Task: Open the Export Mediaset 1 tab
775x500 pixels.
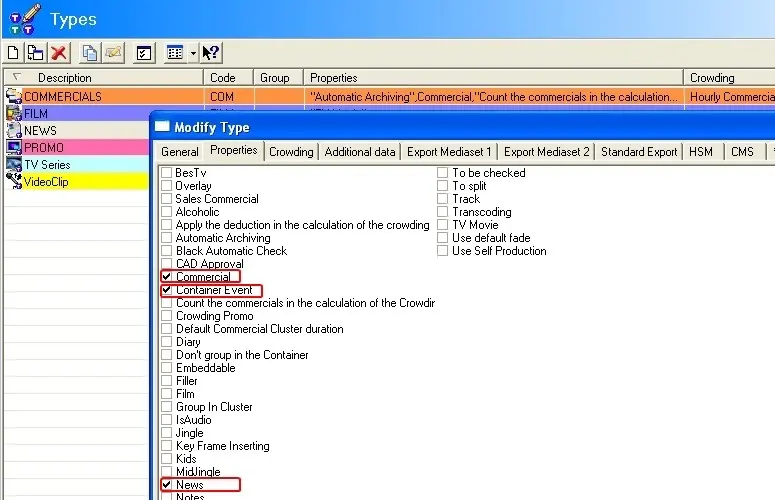Action: [x=447, y=152]
